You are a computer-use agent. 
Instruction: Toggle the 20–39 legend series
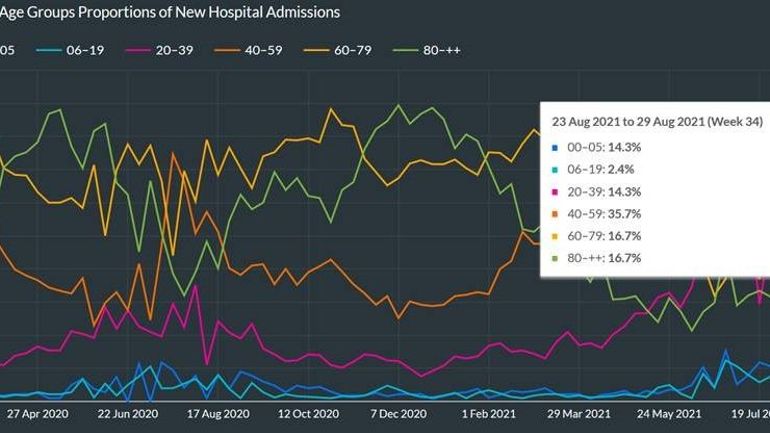[x=160, y=50]
